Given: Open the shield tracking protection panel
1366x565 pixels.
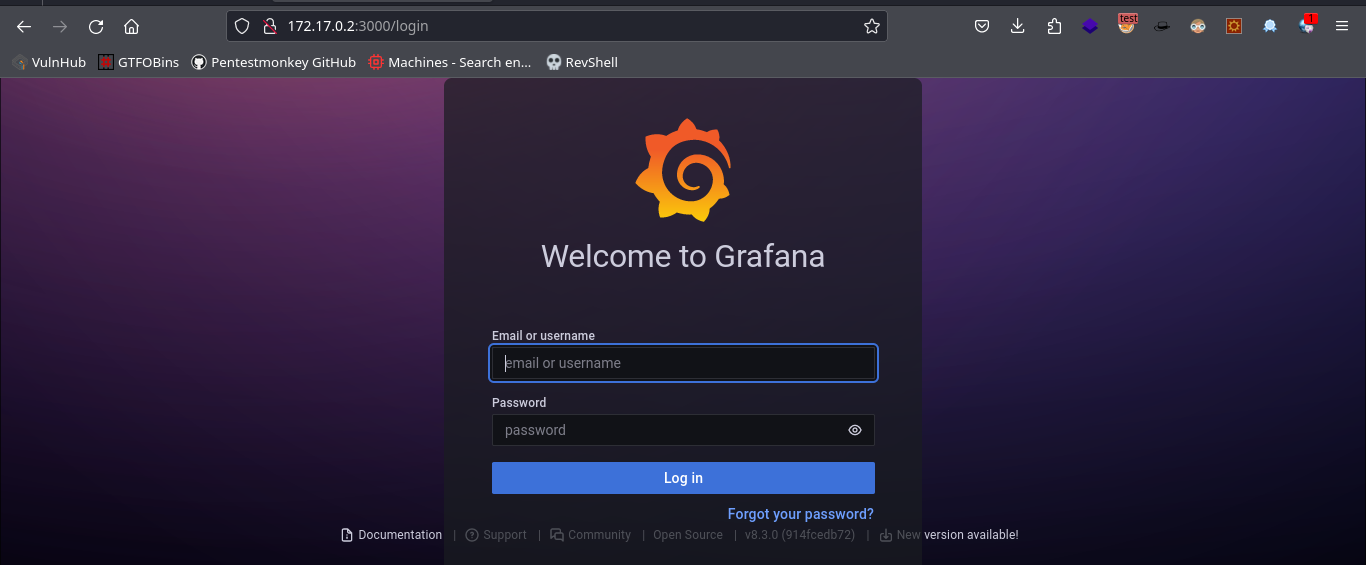Looking at the screenshot, I should click(242, 26).
